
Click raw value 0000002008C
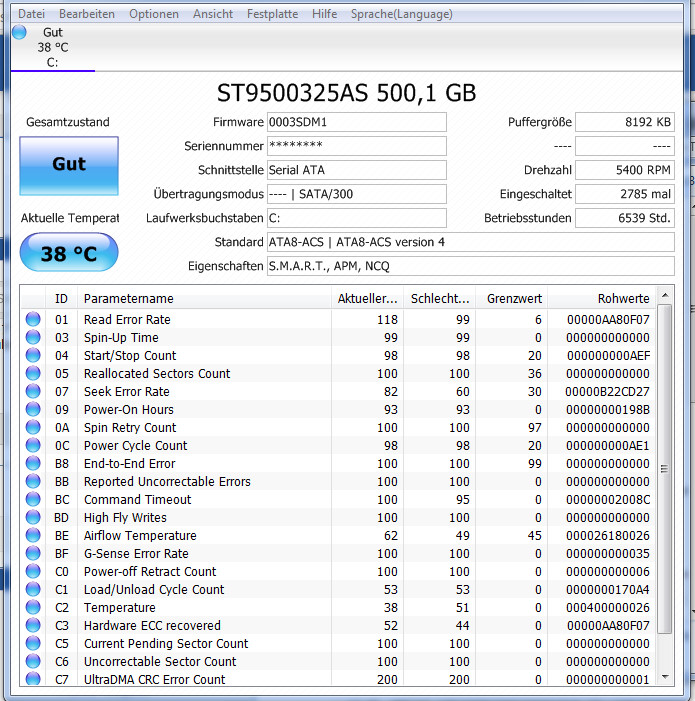click(607, 499)
